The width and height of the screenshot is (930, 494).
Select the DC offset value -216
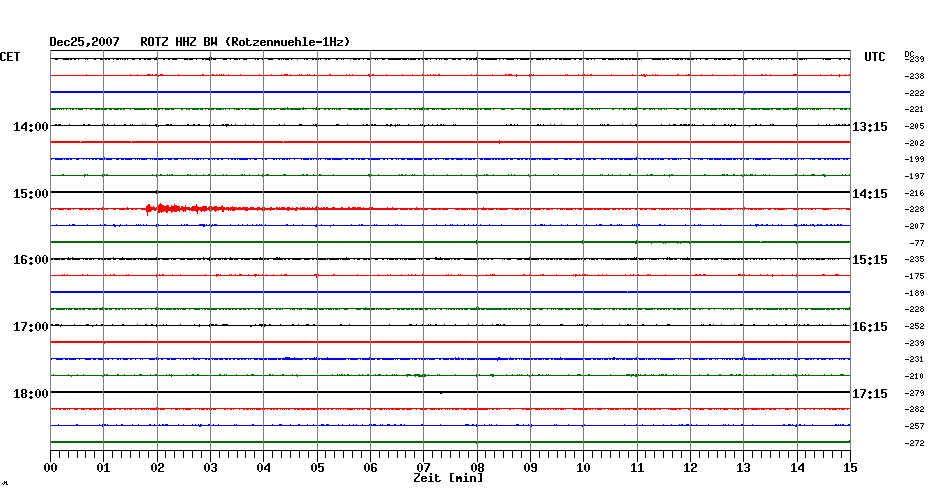click(x=915, y=193)
